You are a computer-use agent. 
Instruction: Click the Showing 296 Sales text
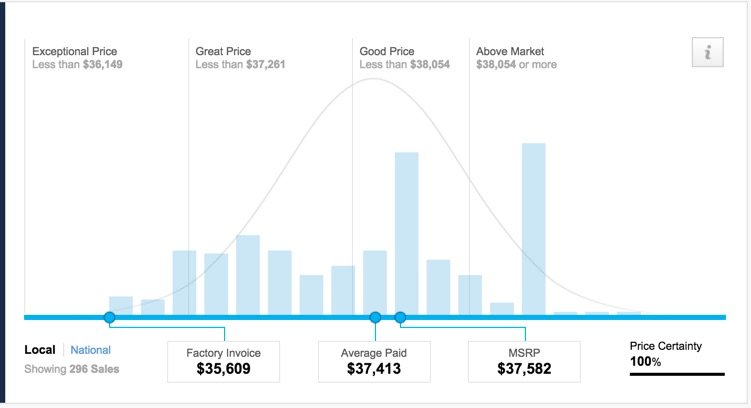pos(71,369)
